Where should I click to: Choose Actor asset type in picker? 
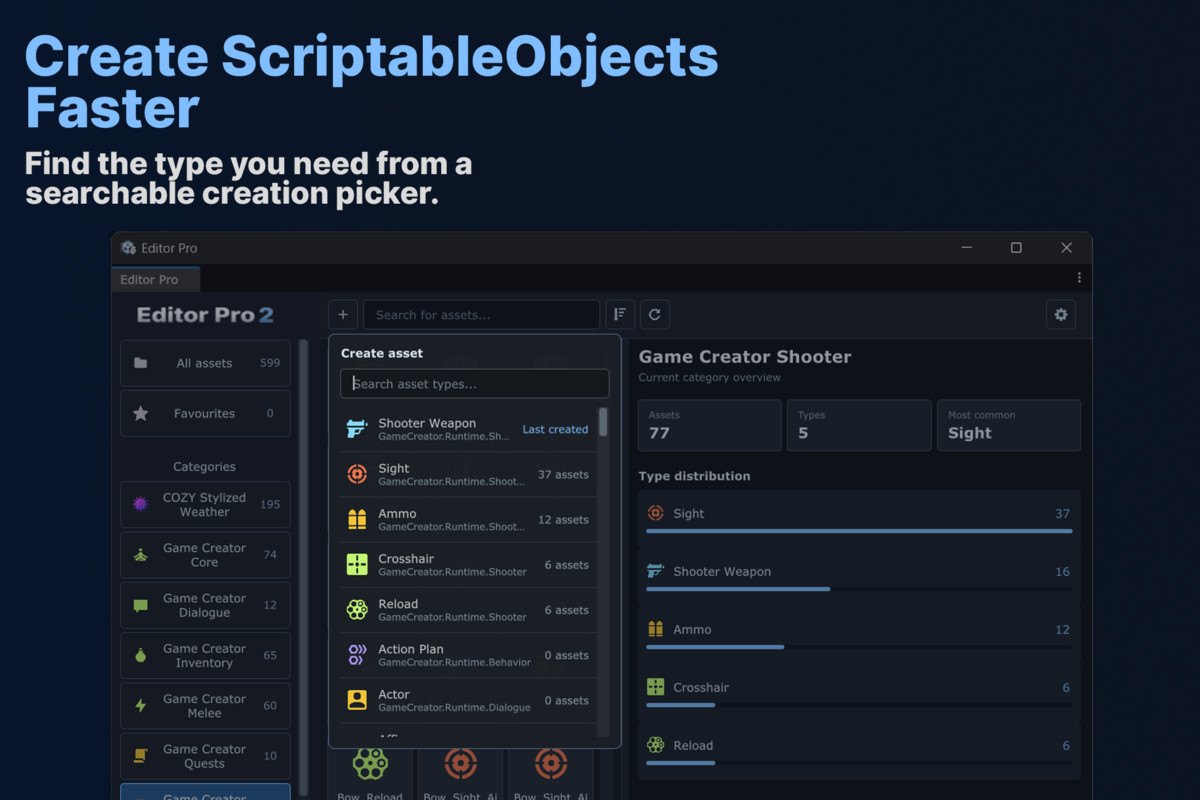click(x=467, y=700)
